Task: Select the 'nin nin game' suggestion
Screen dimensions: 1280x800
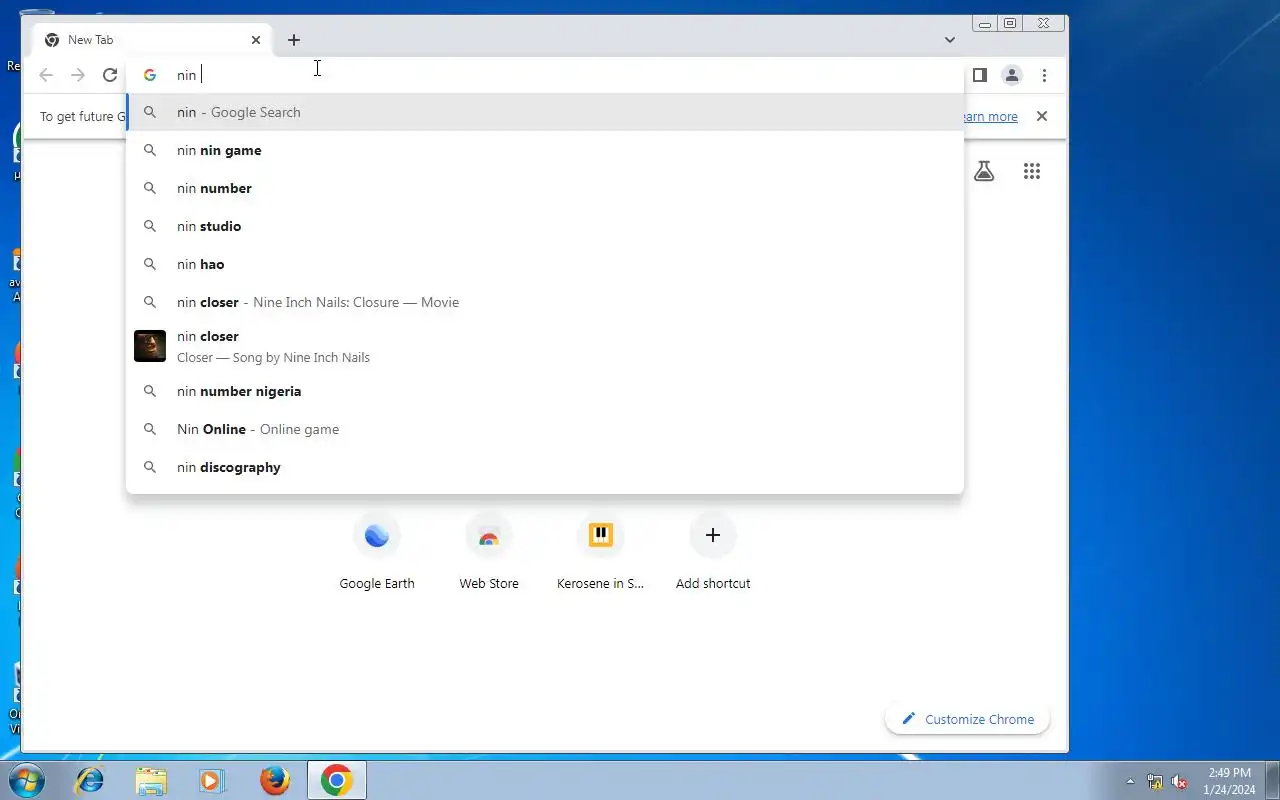Action: coord(545,150)
